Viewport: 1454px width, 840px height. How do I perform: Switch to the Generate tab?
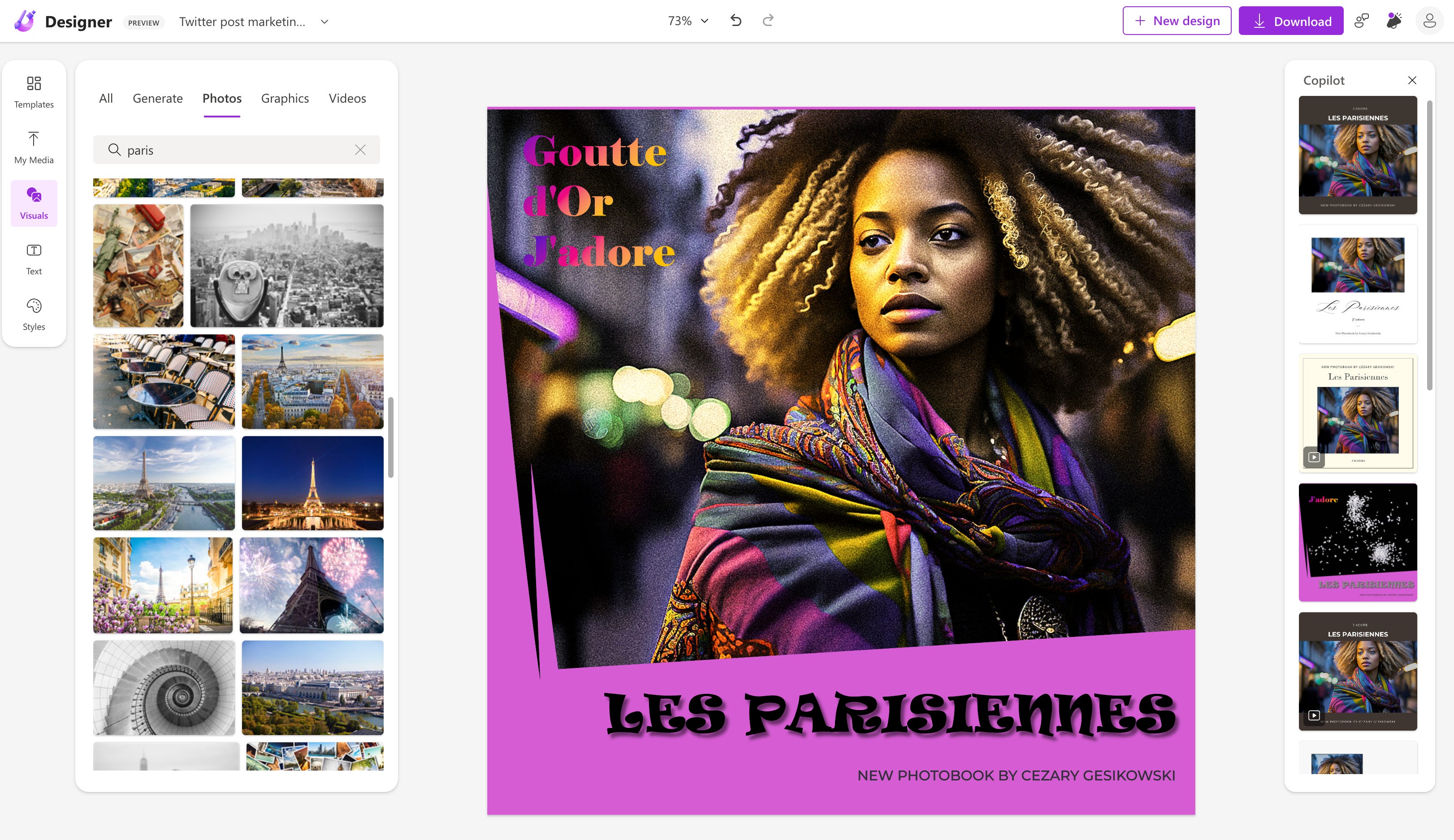coord(157,98)
